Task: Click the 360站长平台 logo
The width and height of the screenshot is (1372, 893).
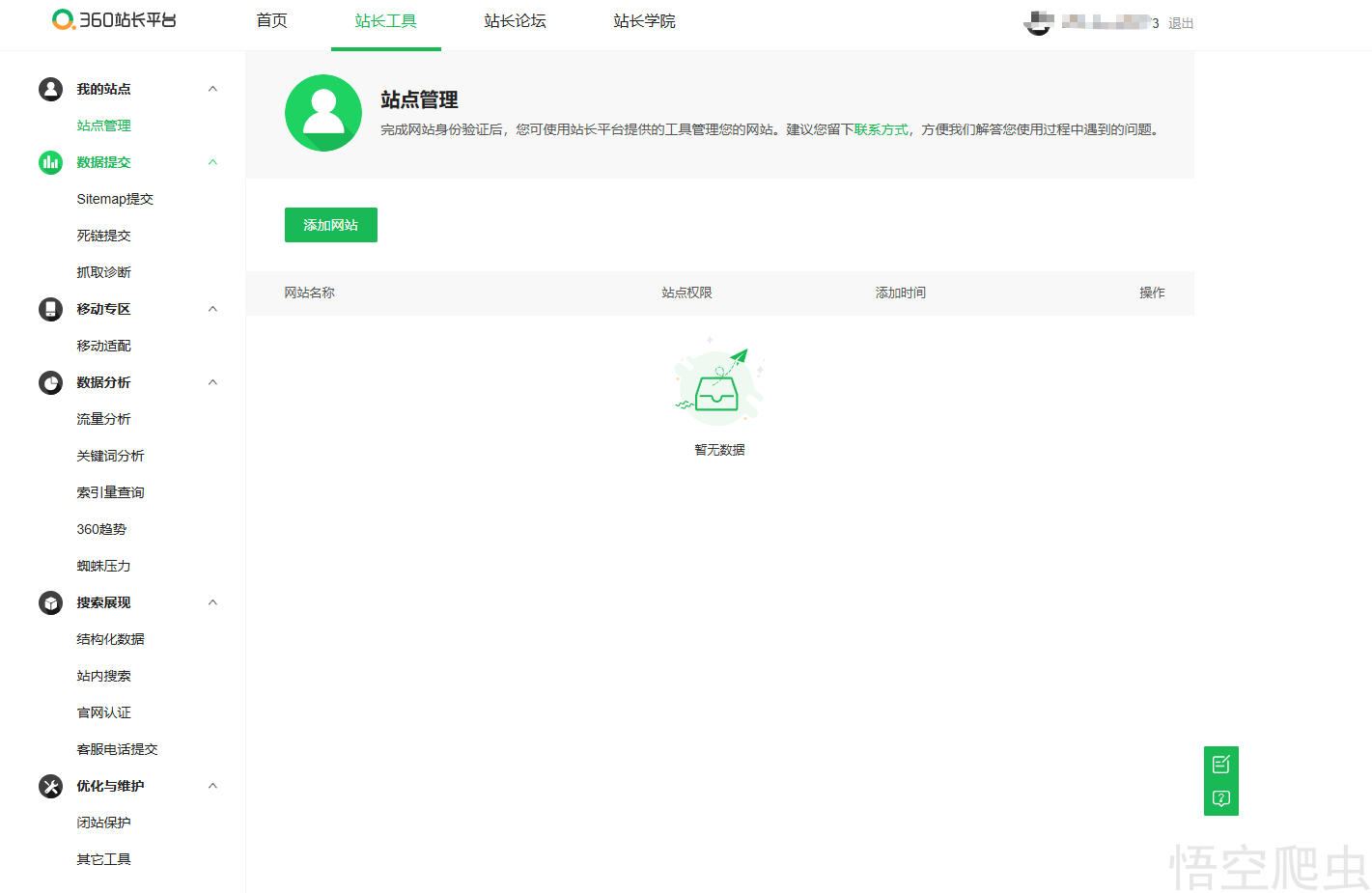Action: (114, 20)
